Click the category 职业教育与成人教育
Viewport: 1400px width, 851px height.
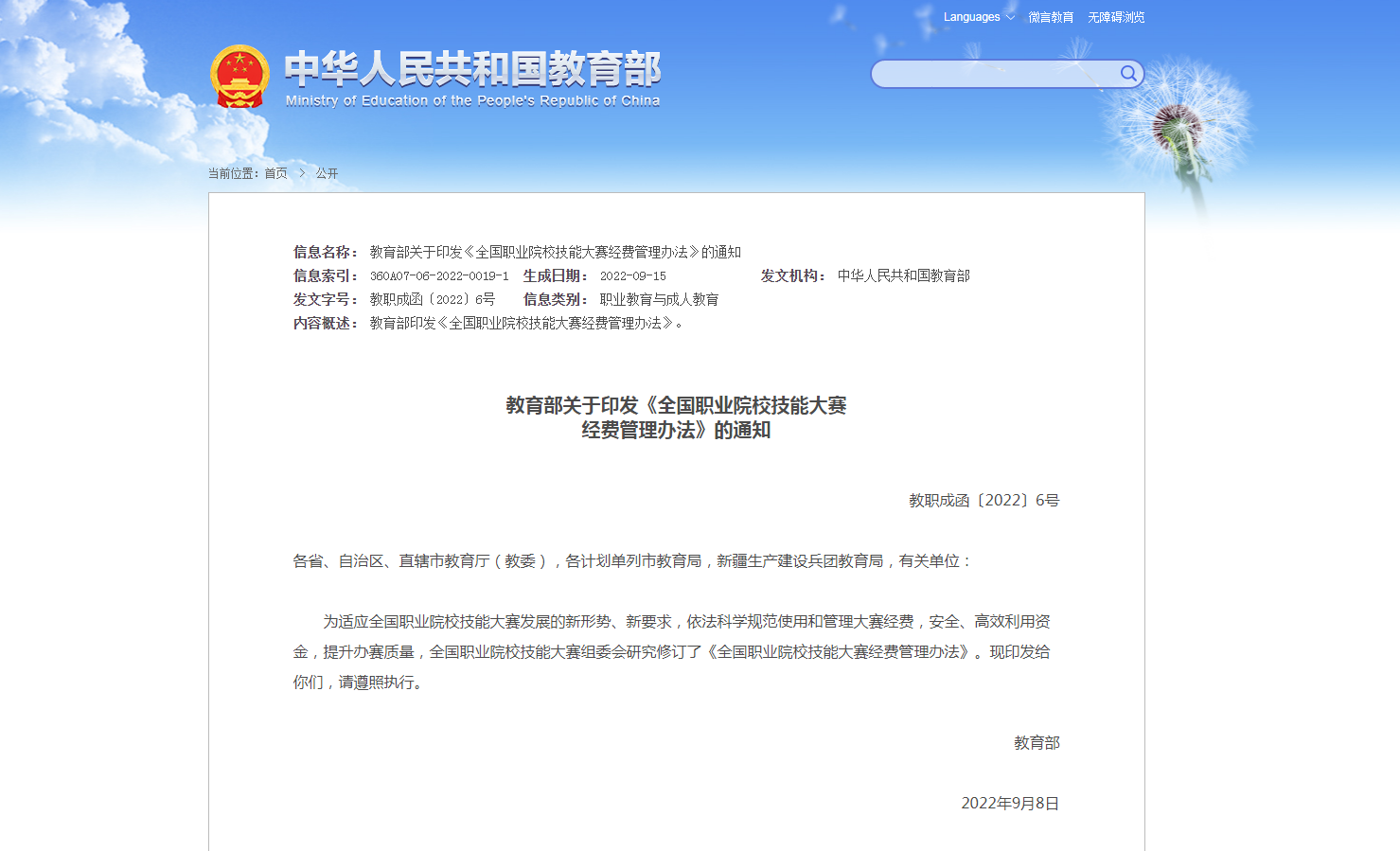[x=659, y=299]
